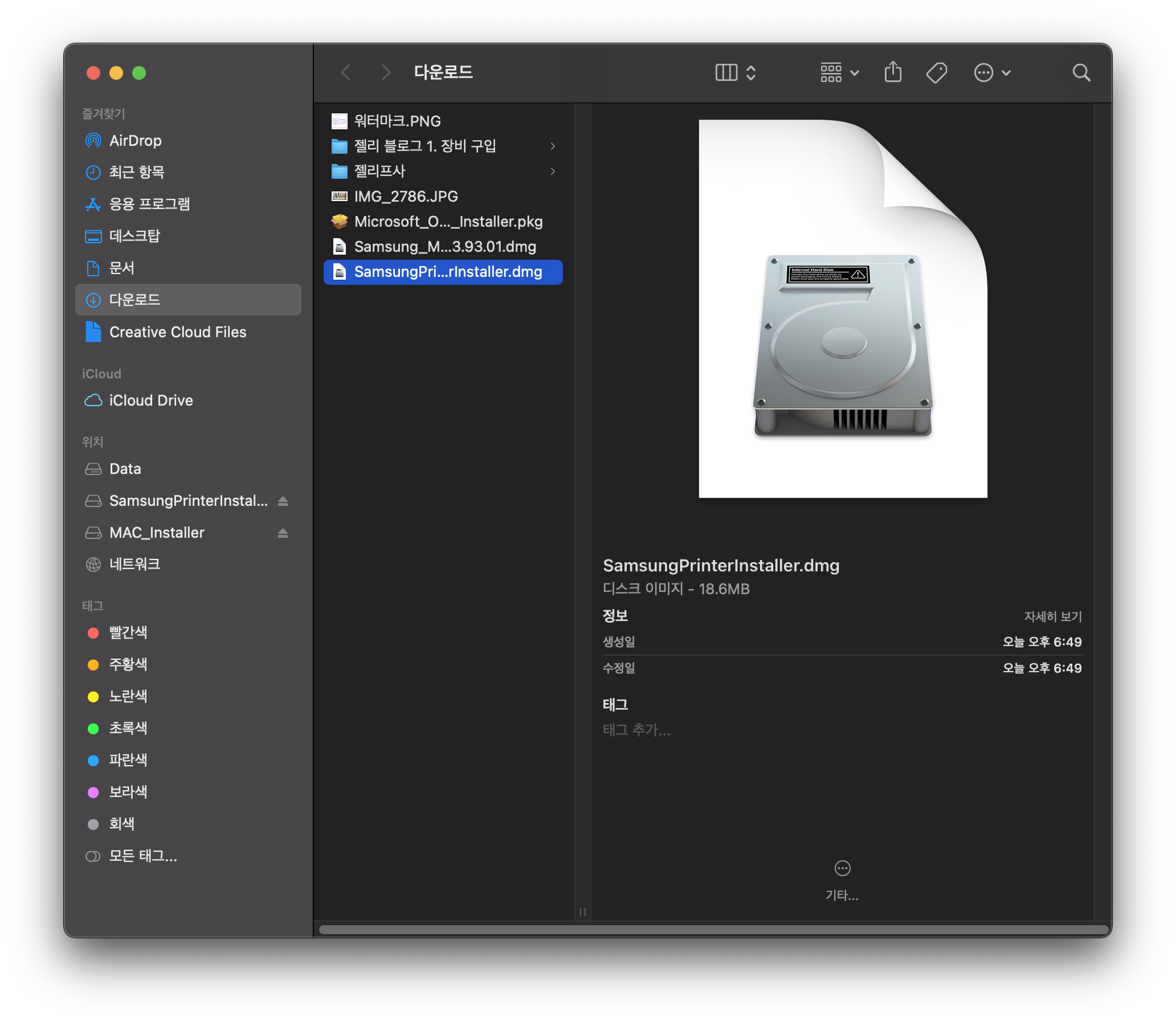
Task: Filter by the 보라색 tag
Action: click(187, 792)
